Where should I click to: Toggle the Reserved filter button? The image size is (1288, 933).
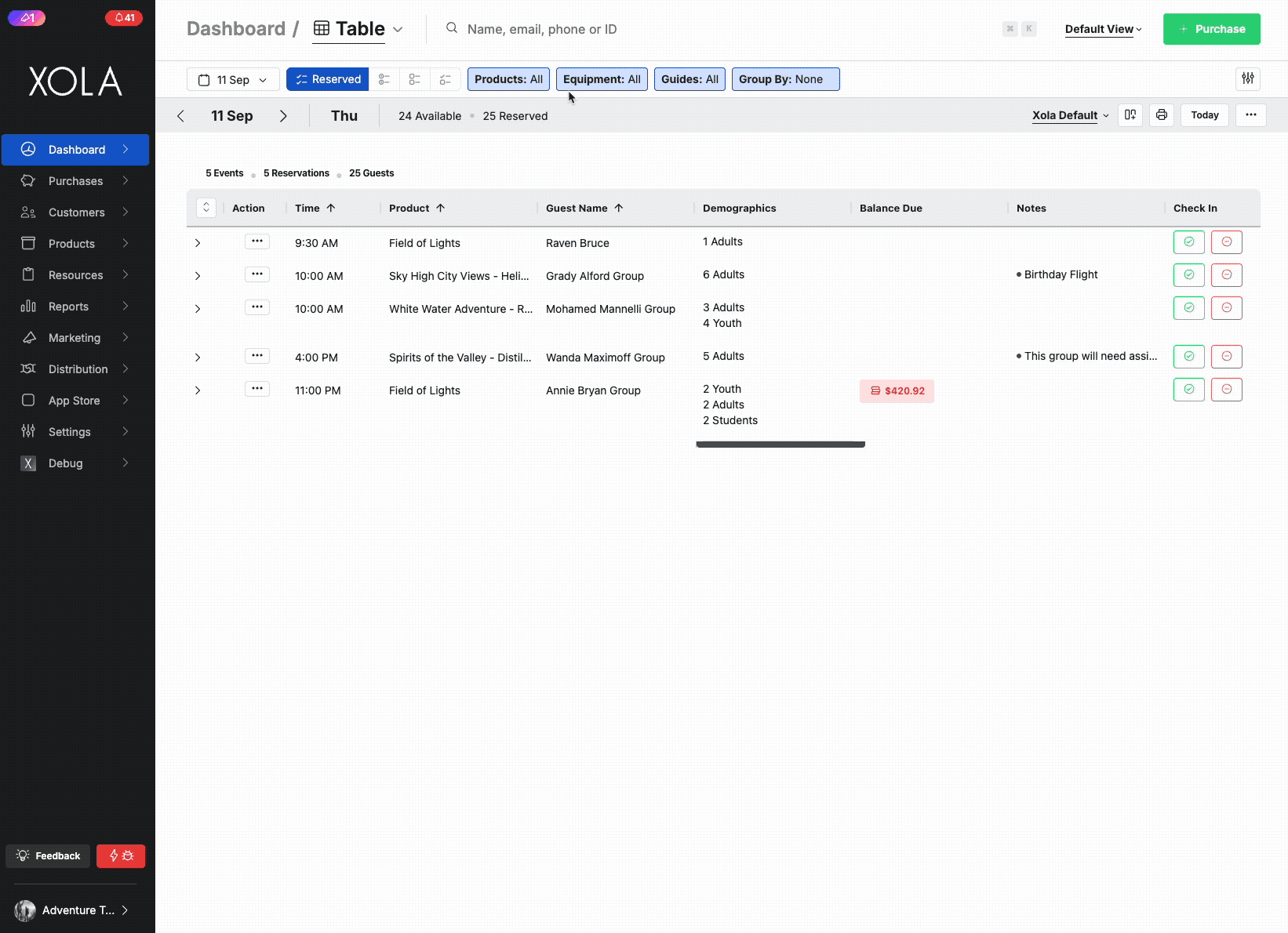point(327,78)
